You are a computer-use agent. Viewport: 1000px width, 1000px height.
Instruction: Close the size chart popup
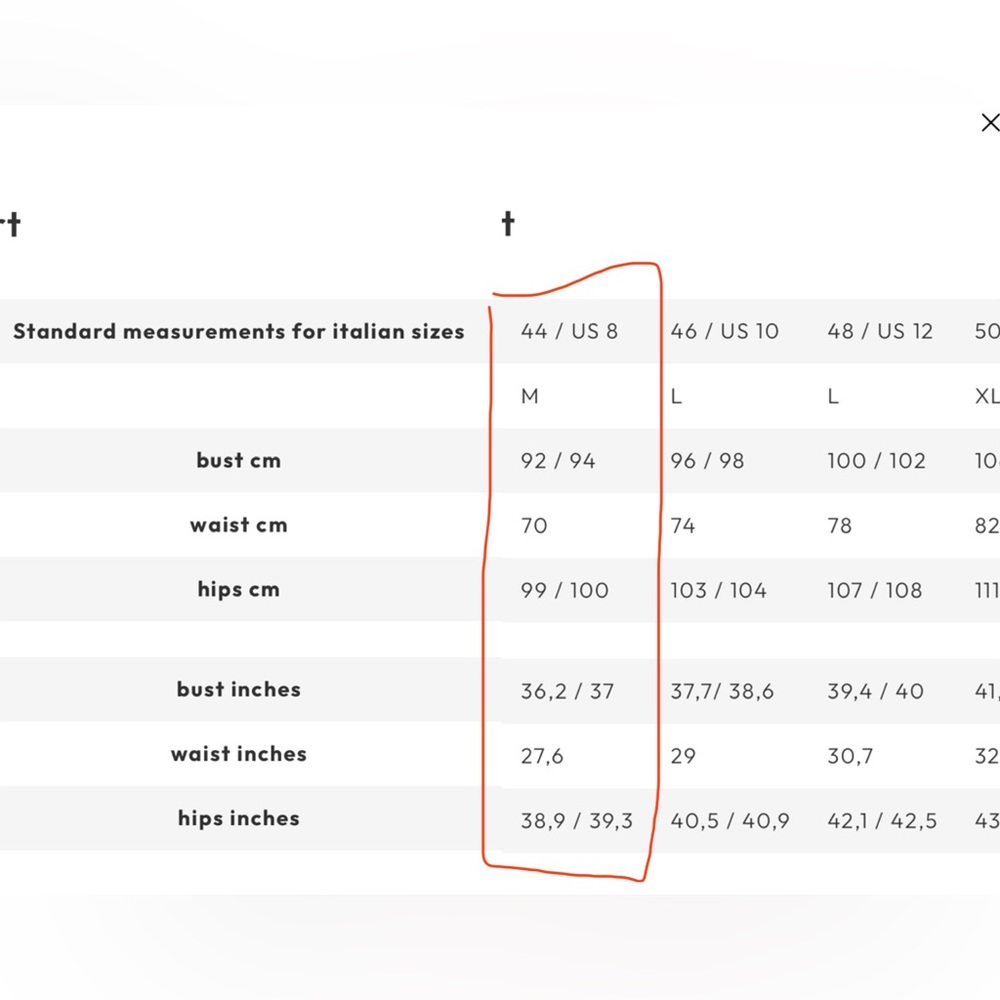click(989, 123)
